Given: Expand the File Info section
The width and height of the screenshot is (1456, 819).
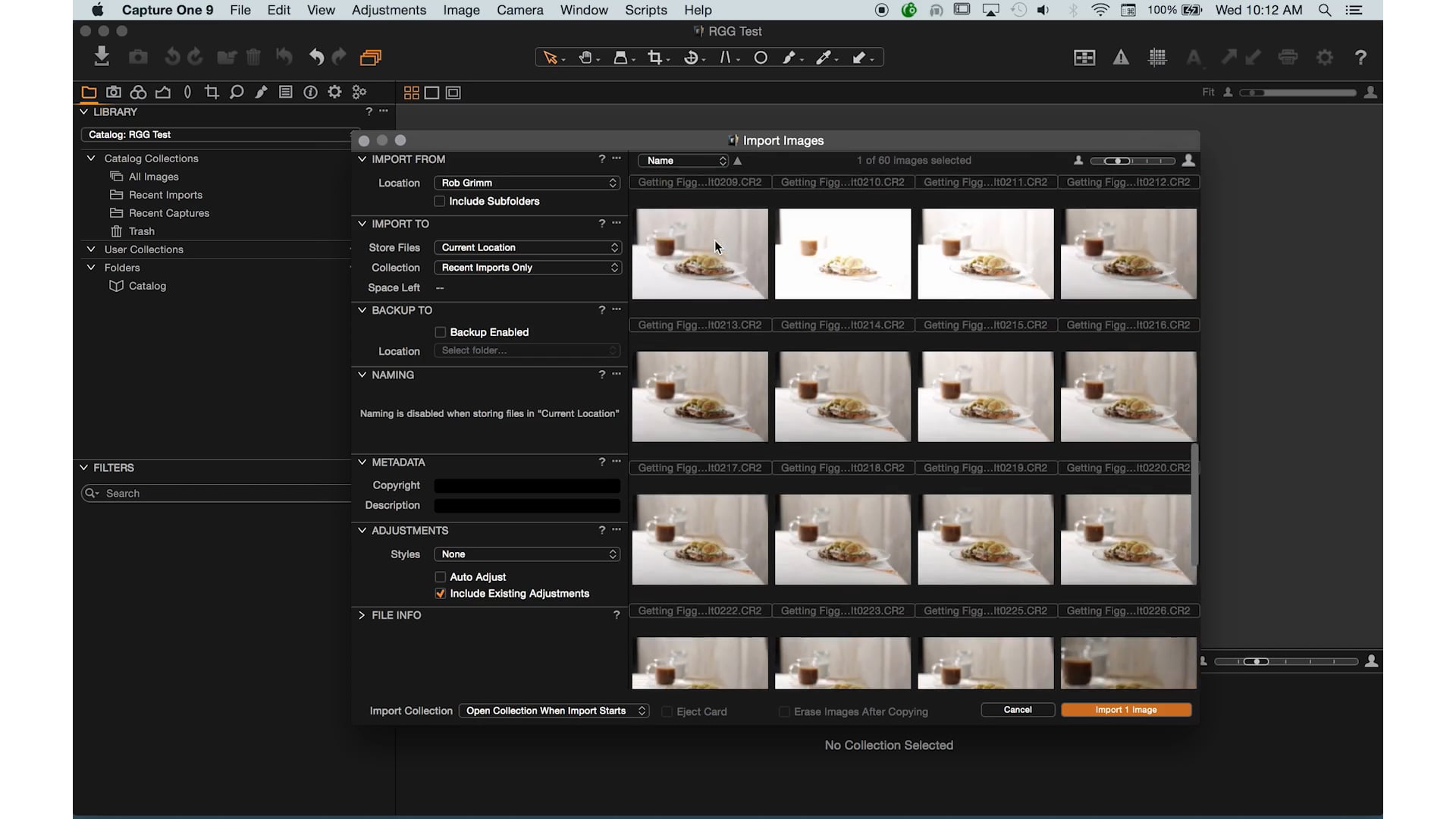Looking at the screenshot, I should point(362,615).
